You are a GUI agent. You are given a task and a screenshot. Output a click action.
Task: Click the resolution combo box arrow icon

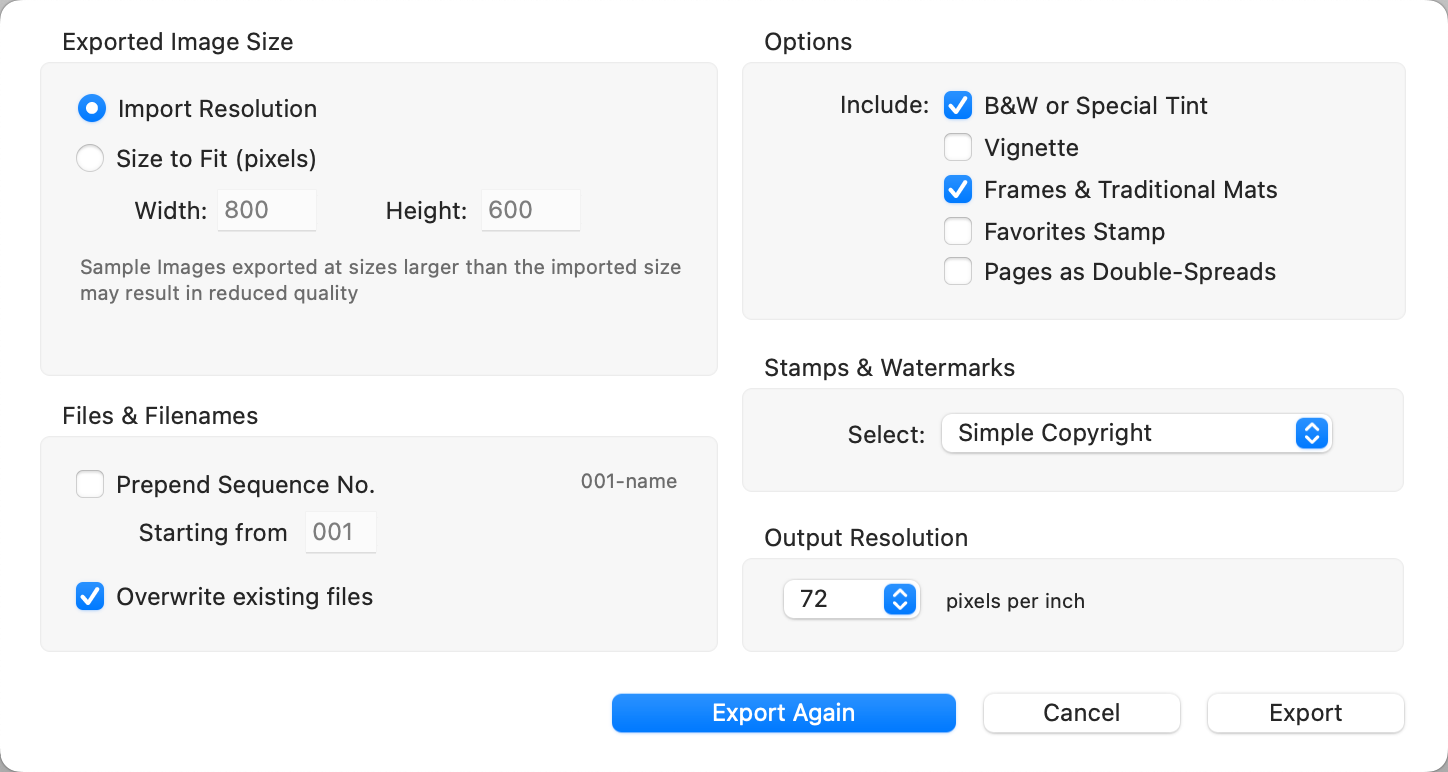(899, 599)
